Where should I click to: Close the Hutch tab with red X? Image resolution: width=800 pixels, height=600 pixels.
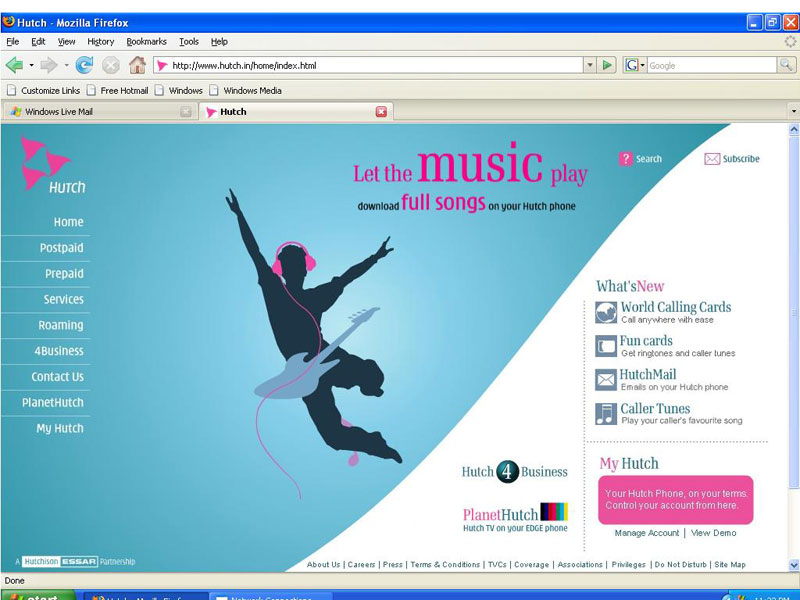[x=381, y=112]
